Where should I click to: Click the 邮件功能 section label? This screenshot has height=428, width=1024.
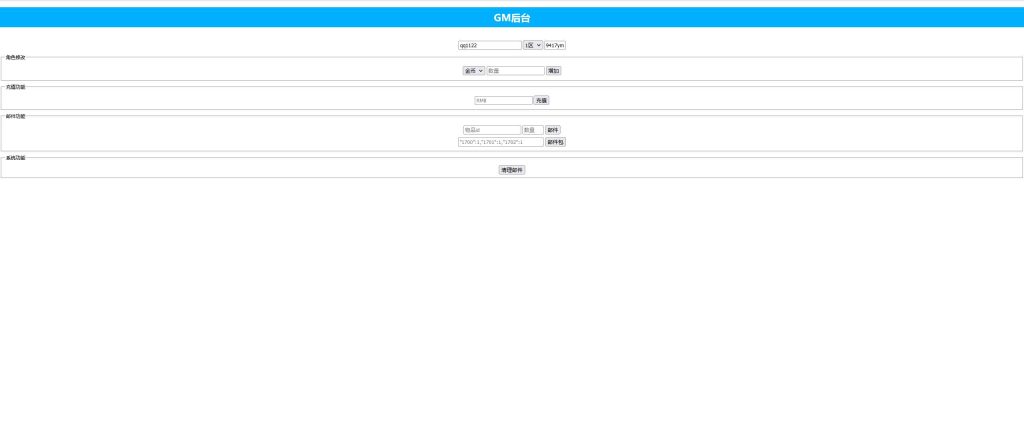point(15,116)
